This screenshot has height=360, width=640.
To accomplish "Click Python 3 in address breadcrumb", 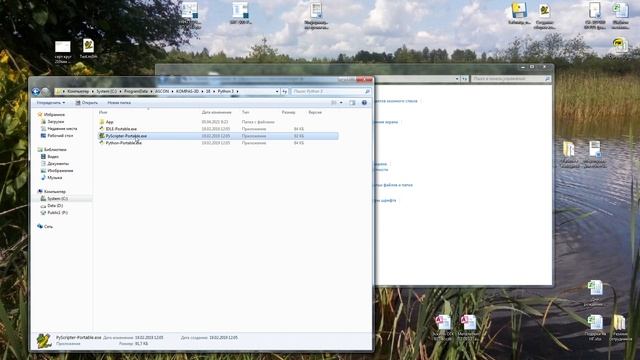I will [x=226, y=91].
